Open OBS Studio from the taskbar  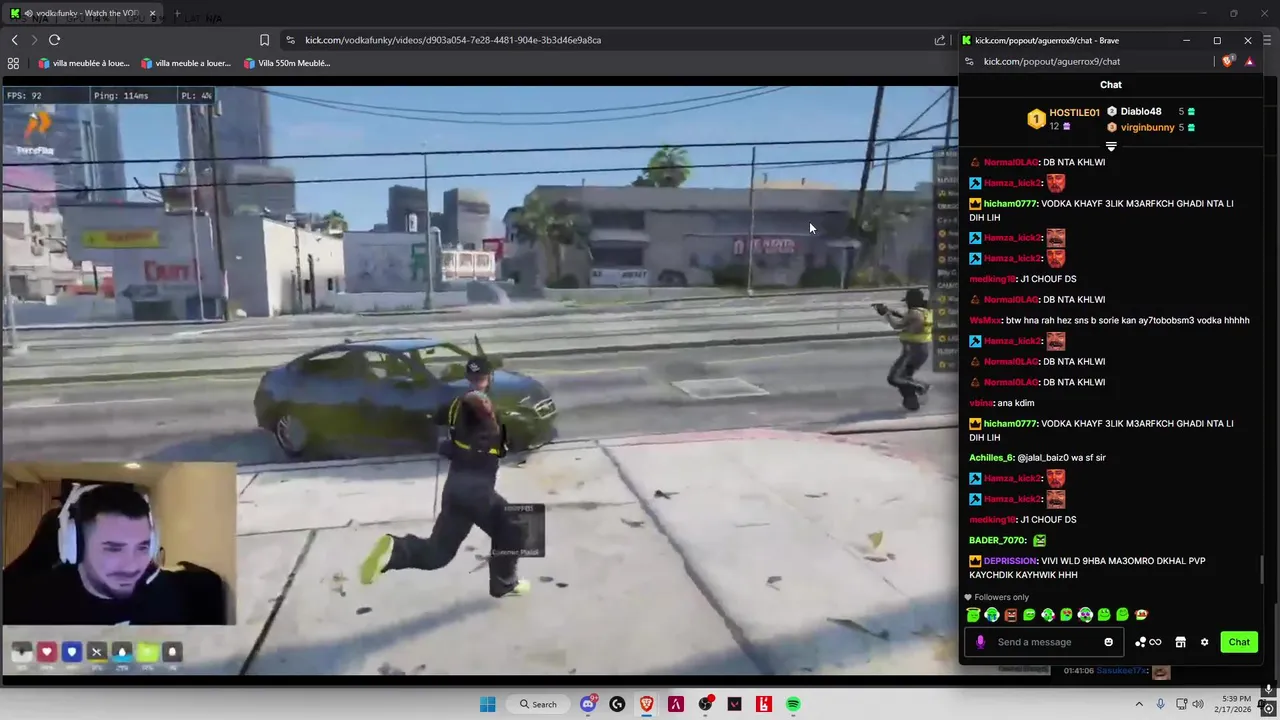point(706,704)
